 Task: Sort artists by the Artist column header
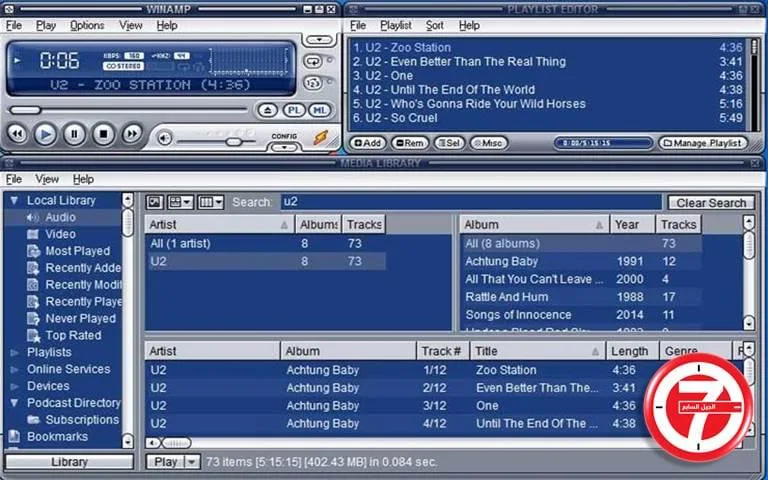click(x=219, y=225)
